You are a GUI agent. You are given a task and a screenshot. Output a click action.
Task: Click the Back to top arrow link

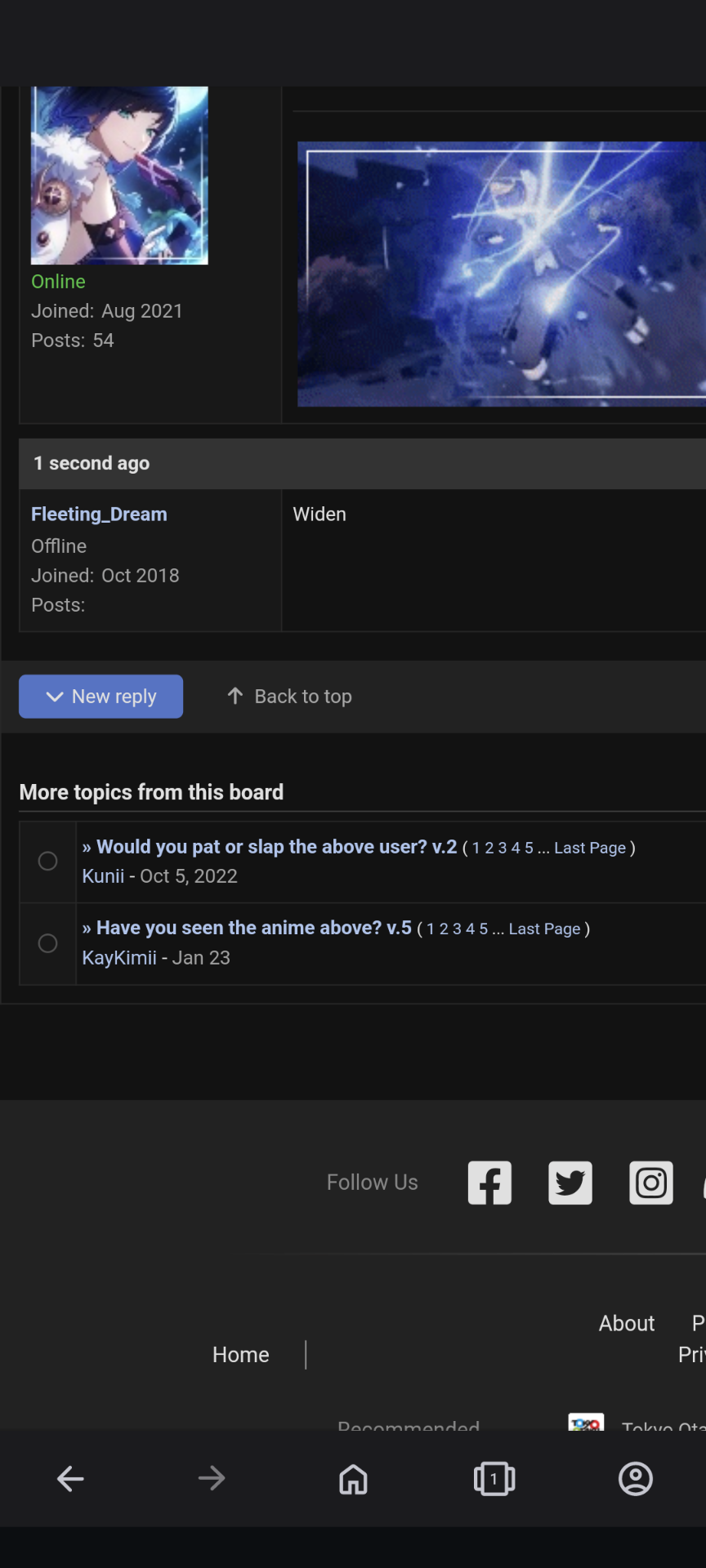[x=289, y=696]
